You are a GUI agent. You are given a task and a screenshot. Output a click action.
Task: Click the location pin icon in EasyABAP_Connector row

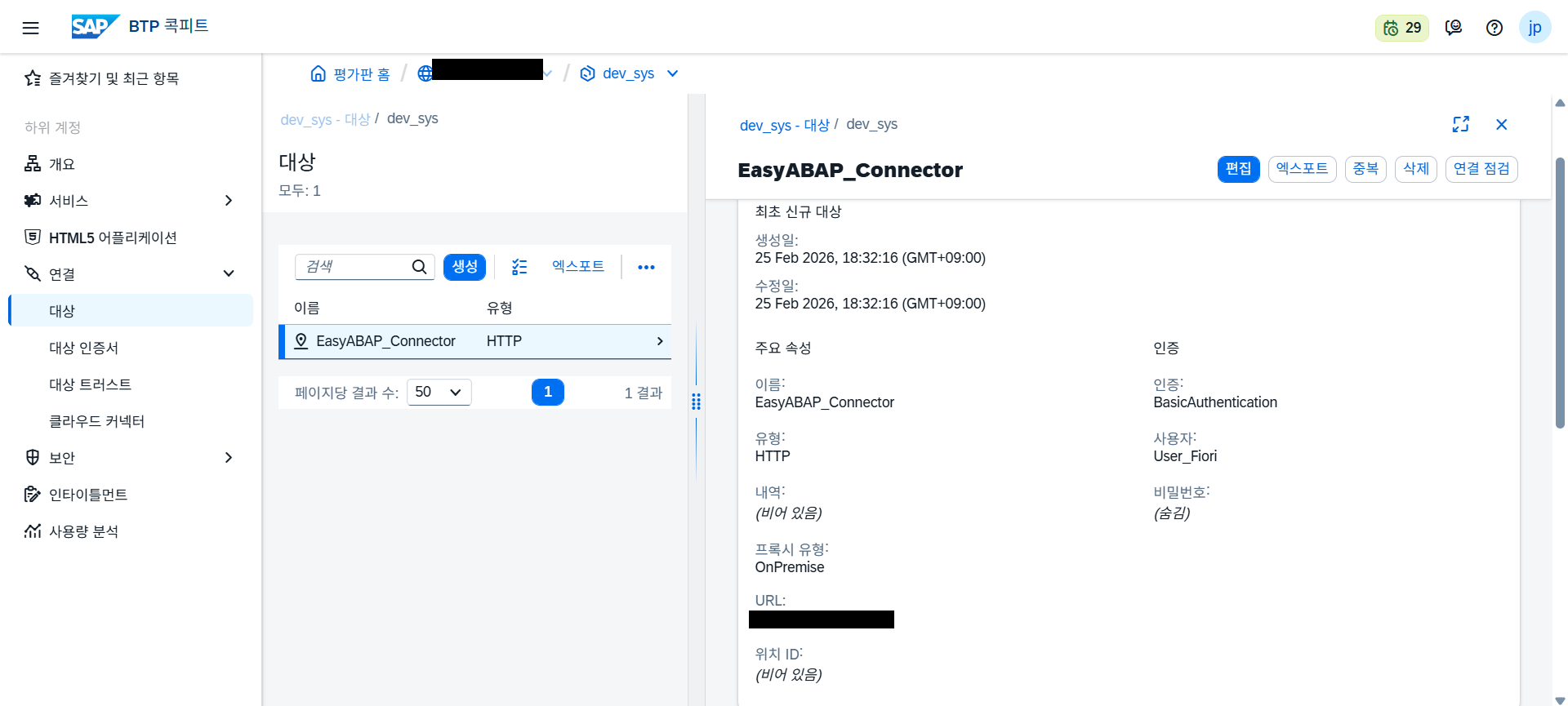click(x=301, y=341)
